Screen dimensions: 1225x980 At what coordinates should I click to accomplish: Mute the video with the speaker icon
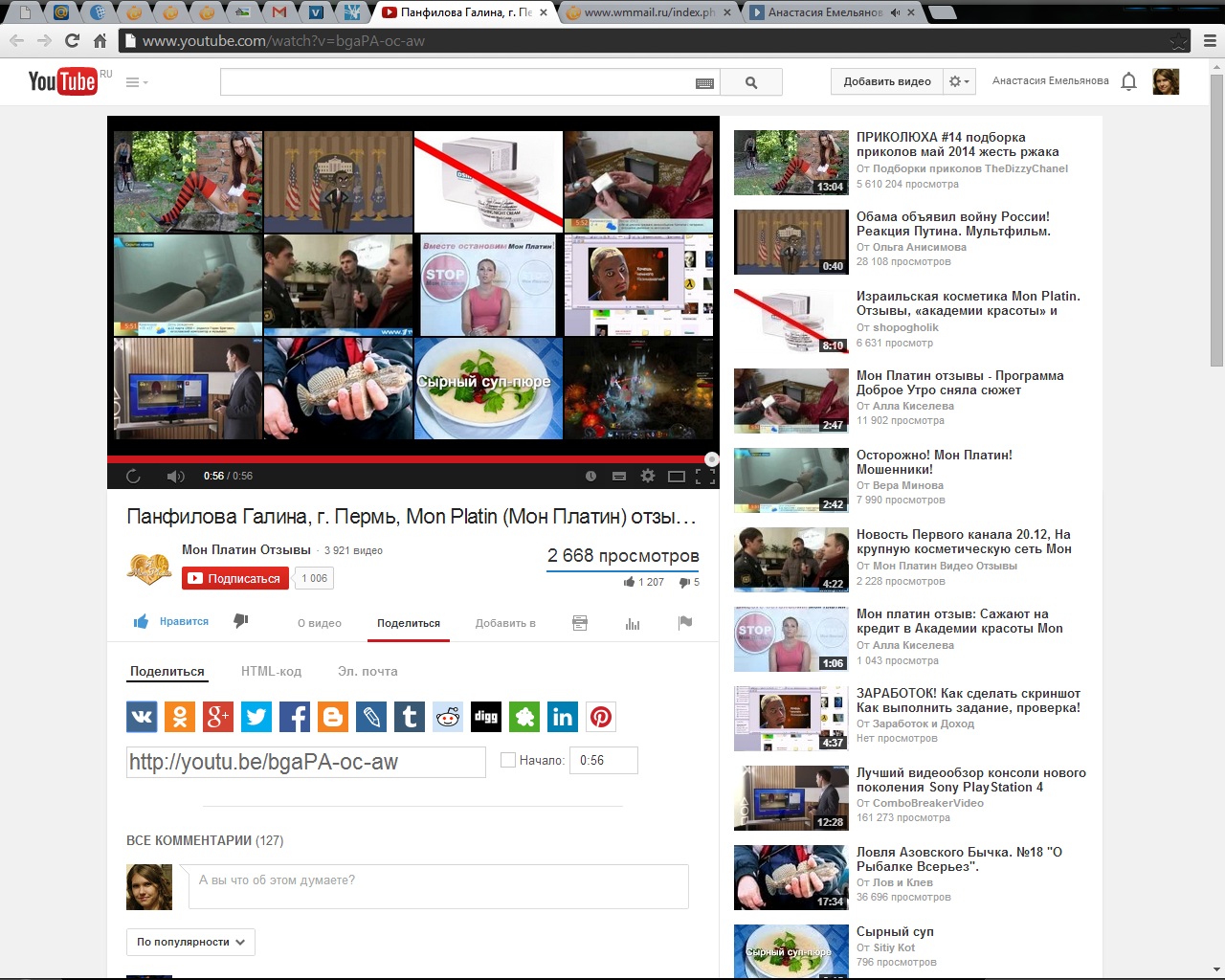(175, 476)
